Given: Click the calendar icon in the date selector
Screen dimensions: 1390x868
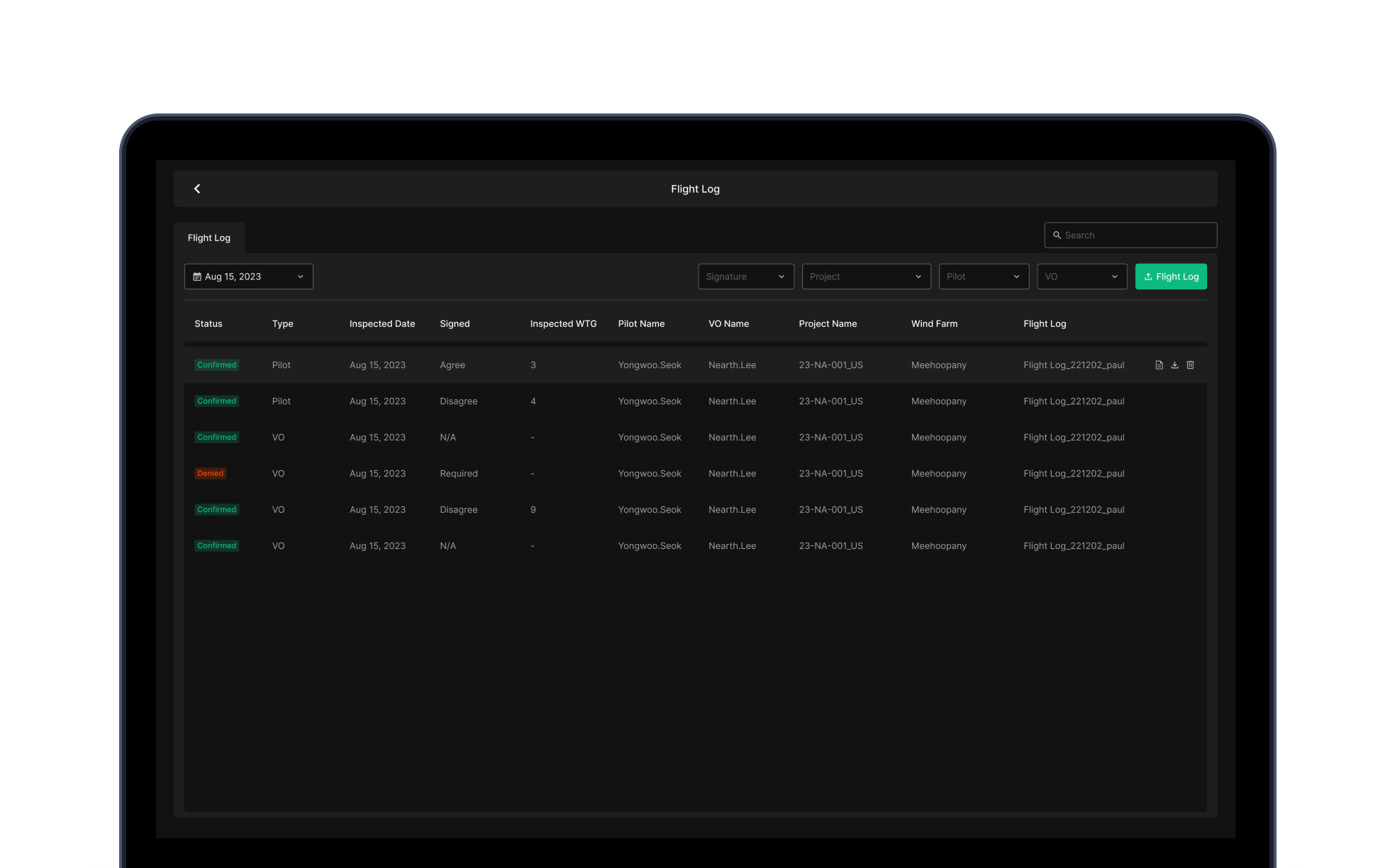Looking at the screenshot, I should pos(198,277).
